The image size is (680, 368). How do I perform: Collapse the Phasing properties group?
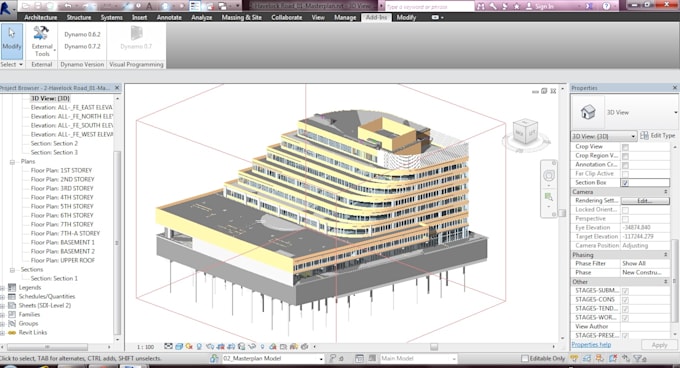[666, 255]
